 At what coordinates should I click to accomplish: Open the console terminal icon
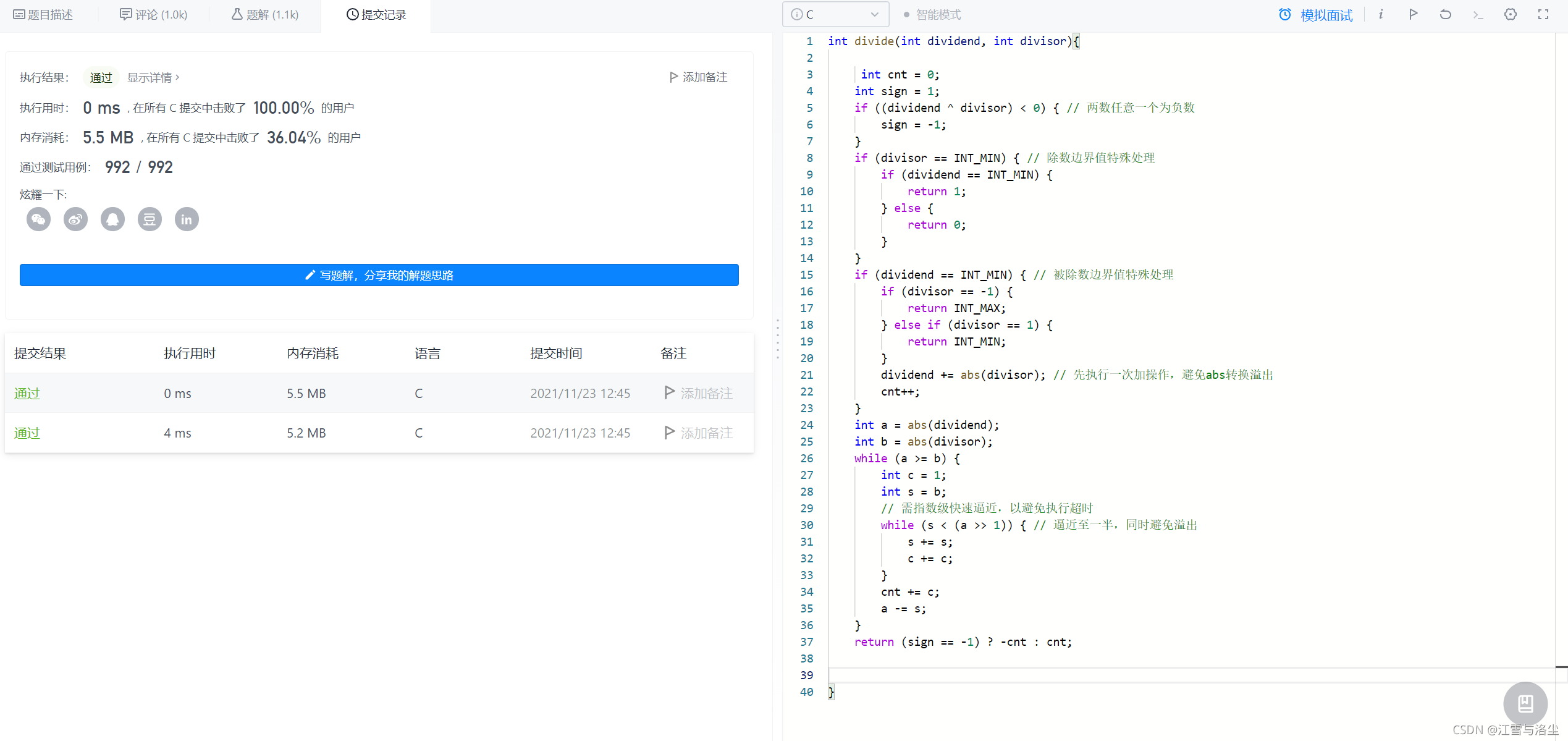pos(1478,14)
